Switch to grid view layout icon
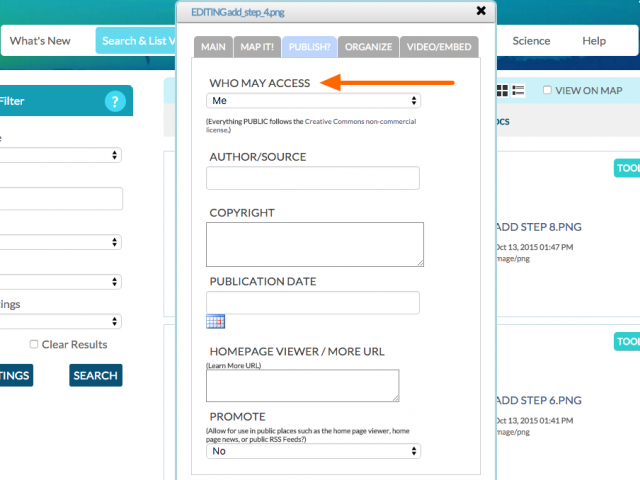The height and width of the screenshot is (480, 640). pos(501,91)
